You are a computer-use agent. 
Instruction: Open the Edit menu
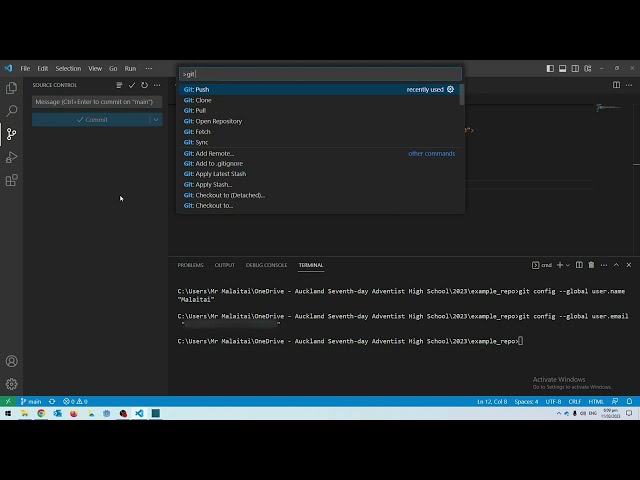pyautogui.click(x=43, y=69)
